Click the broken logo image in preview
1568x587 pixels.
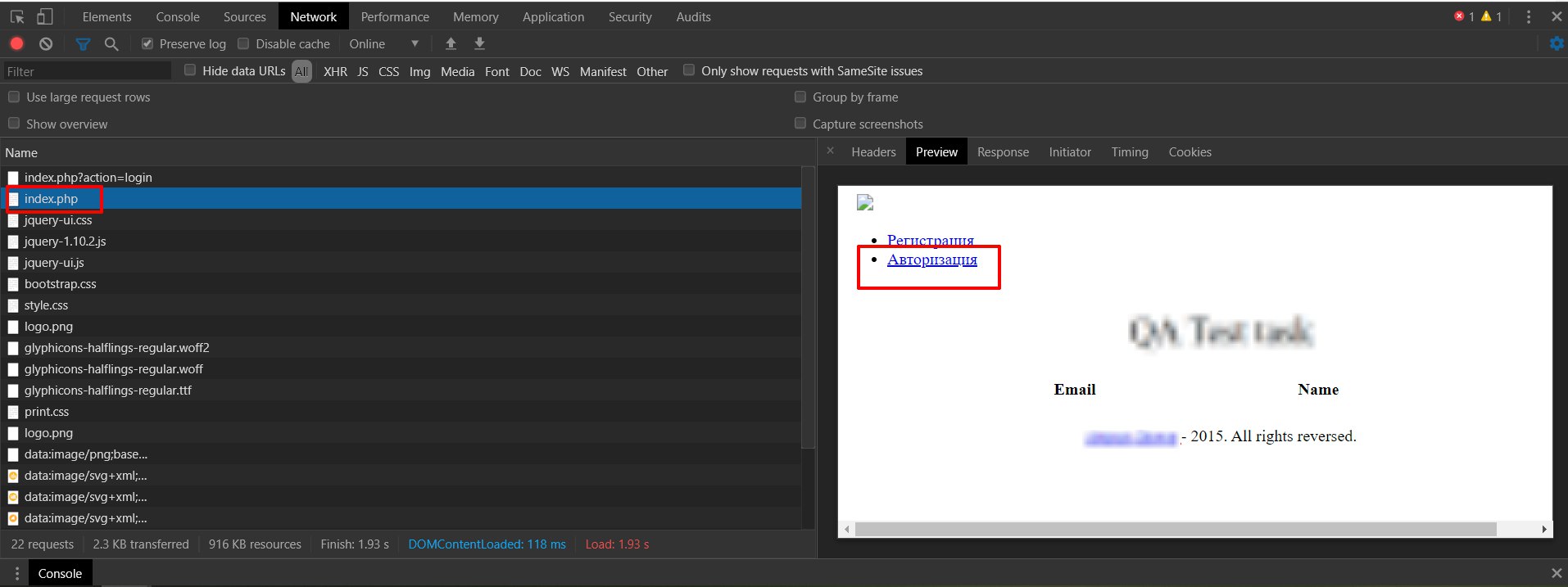[x=865, y=203]
